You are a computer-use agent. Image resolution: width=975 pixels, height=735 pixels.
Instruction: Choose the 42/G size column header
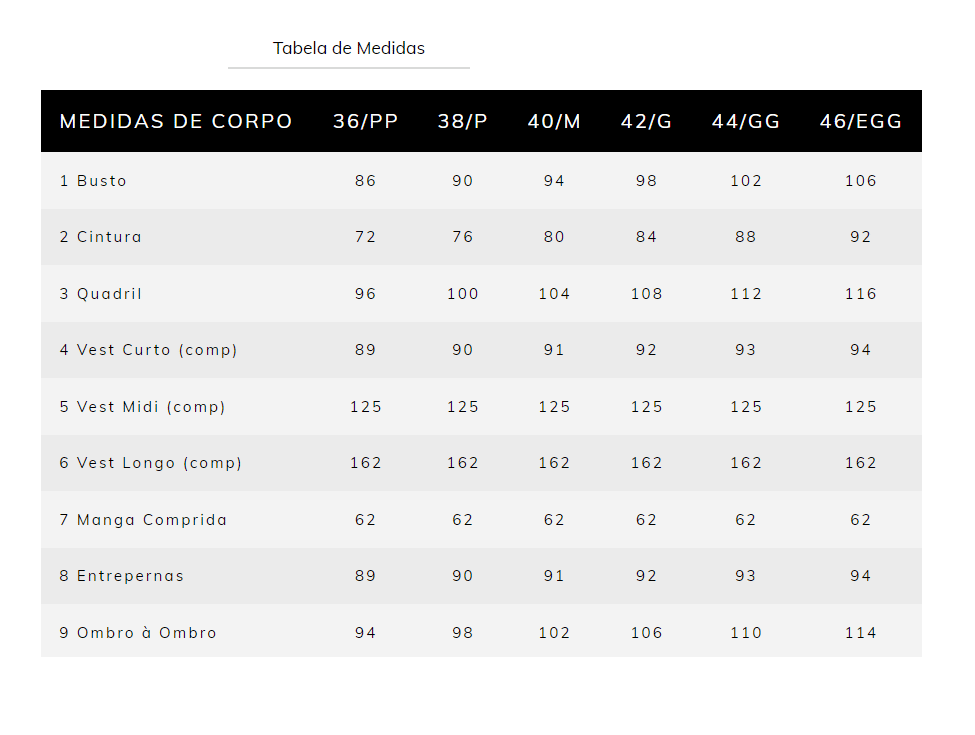(x=646, y=121)
